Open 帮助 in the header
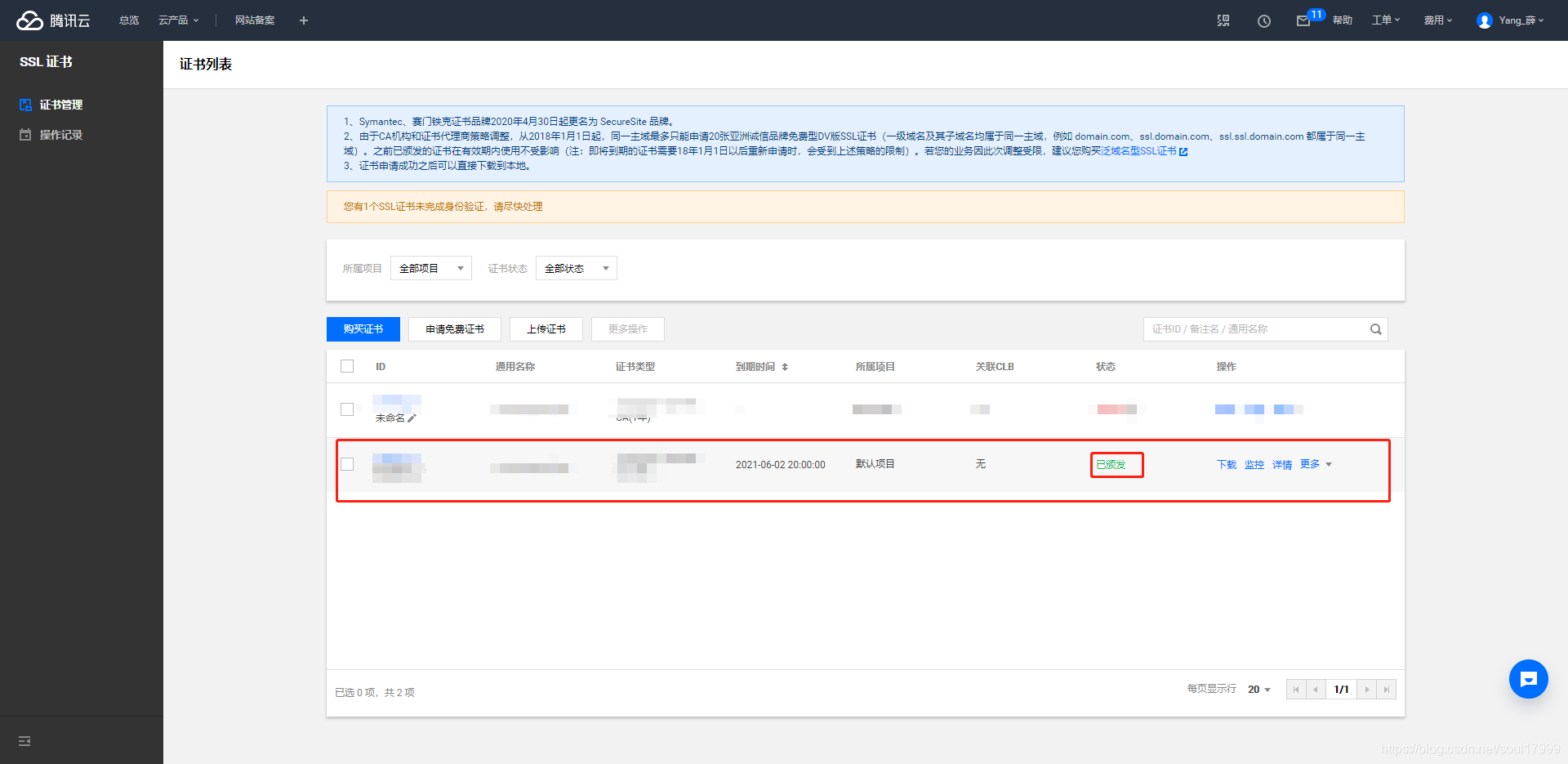 [x=1343, y=20]
